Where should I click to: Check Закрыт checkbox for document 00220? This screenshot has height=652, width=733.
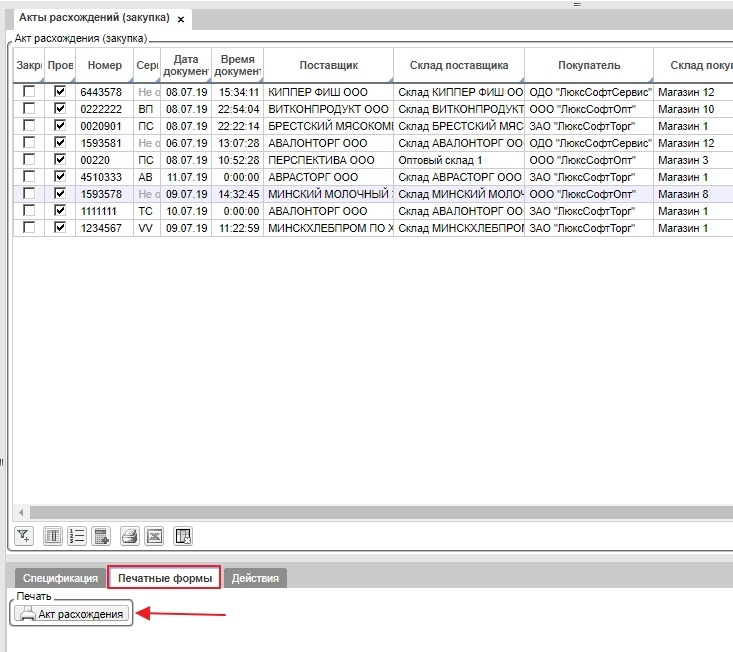coord(29,160)
